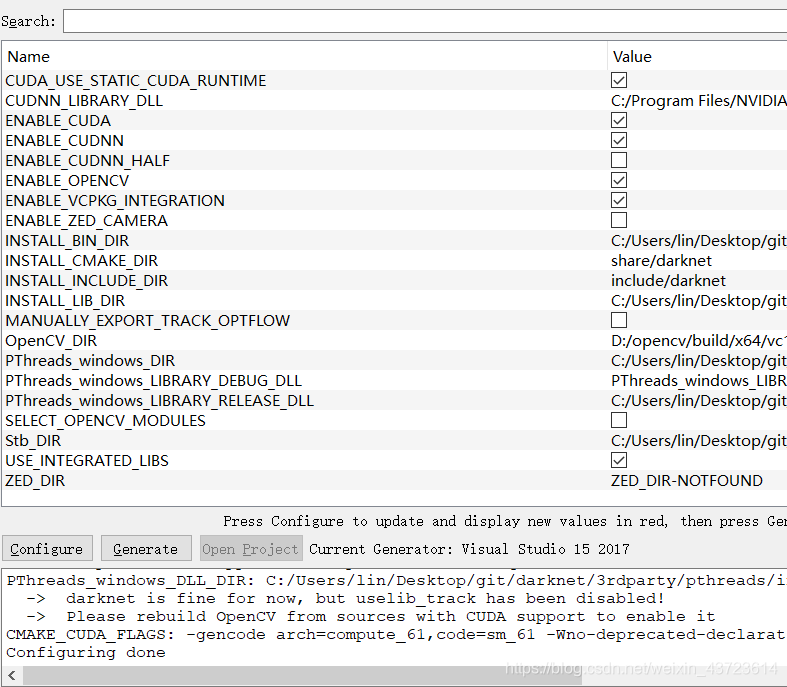The image size is (787, 687).
Task: Select the INSTALL_INCLUDE_DIR row name
Action: [86, 281]
